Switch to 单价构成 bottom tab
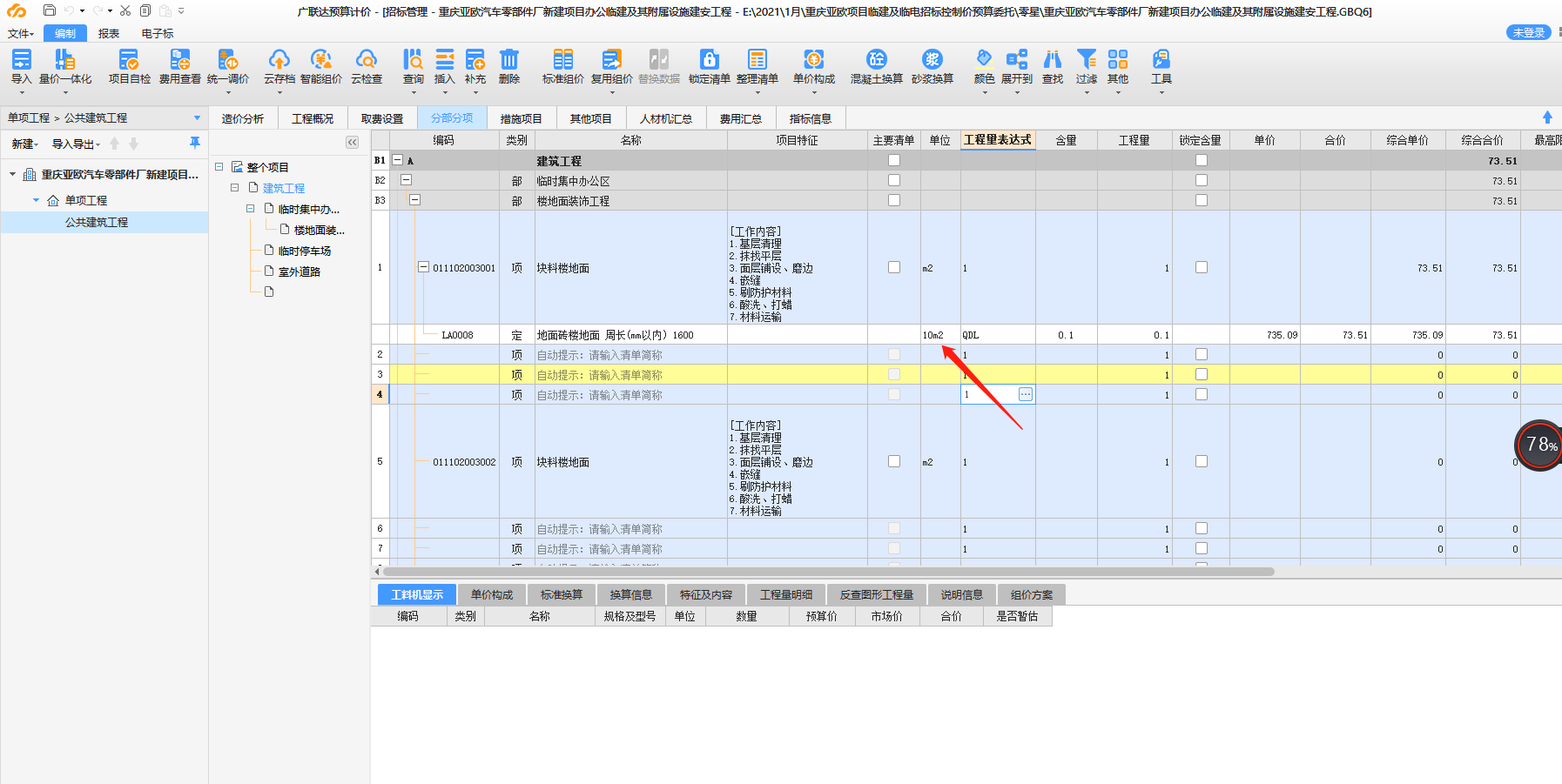Viewport: 1562px width, 784px height. tap(492, 594)
